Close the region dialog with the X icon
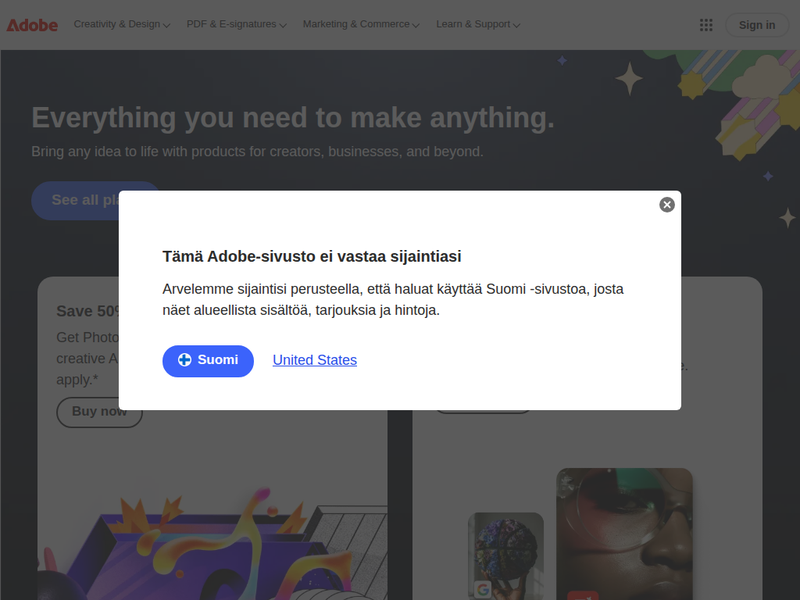The width and height of the screenshot is (800, 600). [667, 205]
